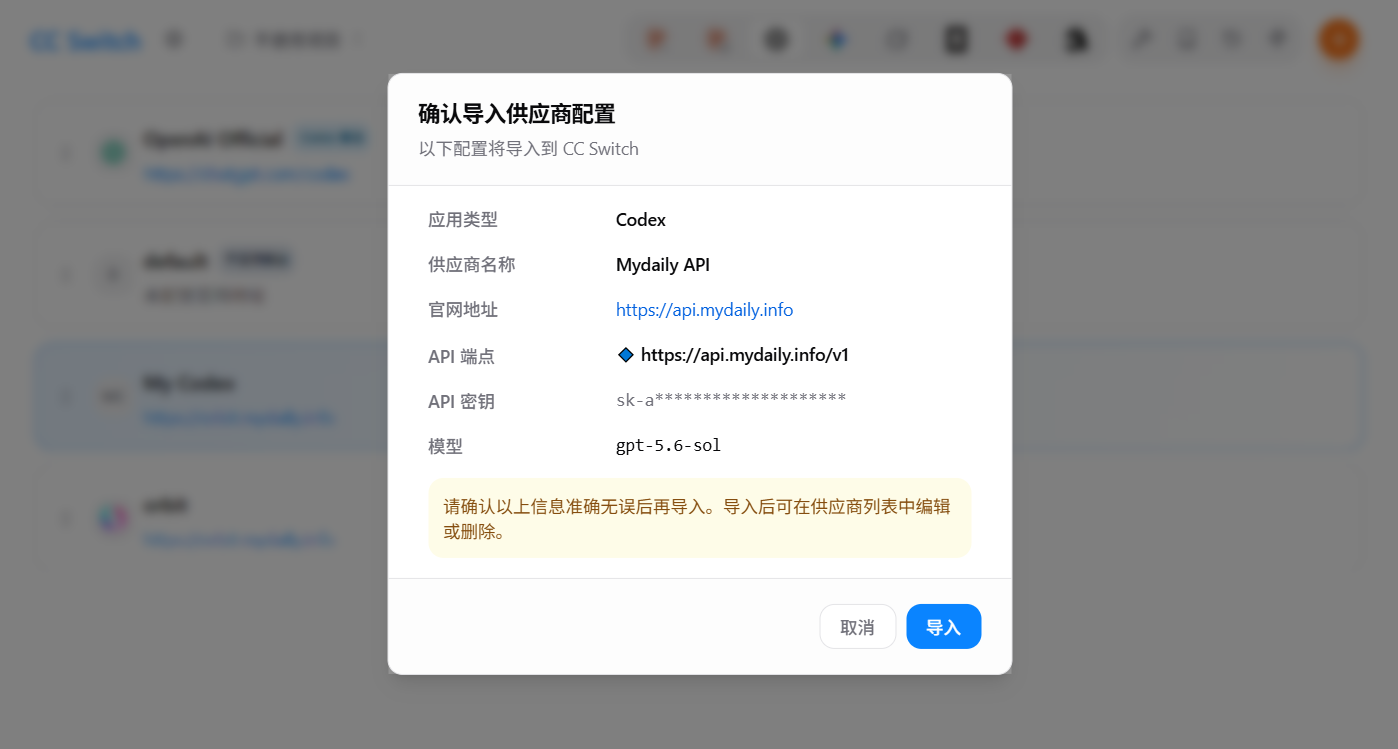The image size is (1398, 749).
Task: Click the 取消 button
Action: [x=857, y=627]
